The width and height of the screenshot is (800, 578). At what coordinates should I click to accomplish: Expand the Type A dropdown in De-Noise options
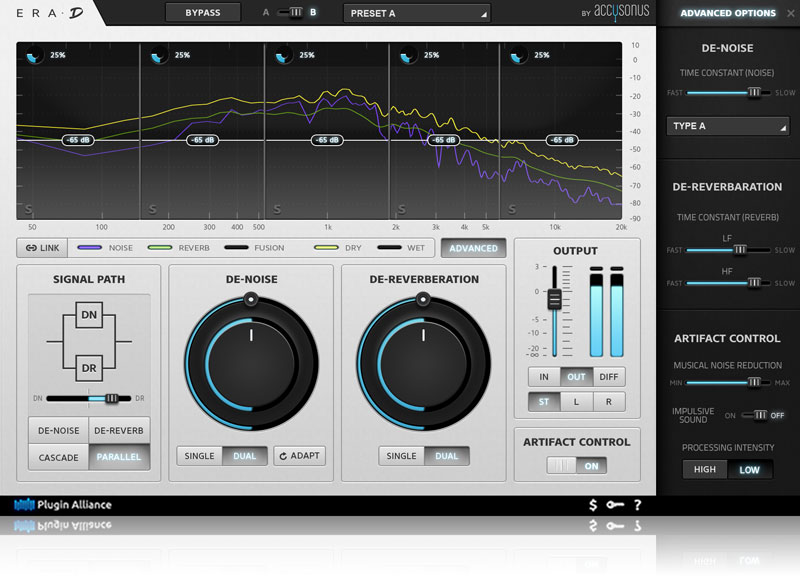click(x=728, y=126)
